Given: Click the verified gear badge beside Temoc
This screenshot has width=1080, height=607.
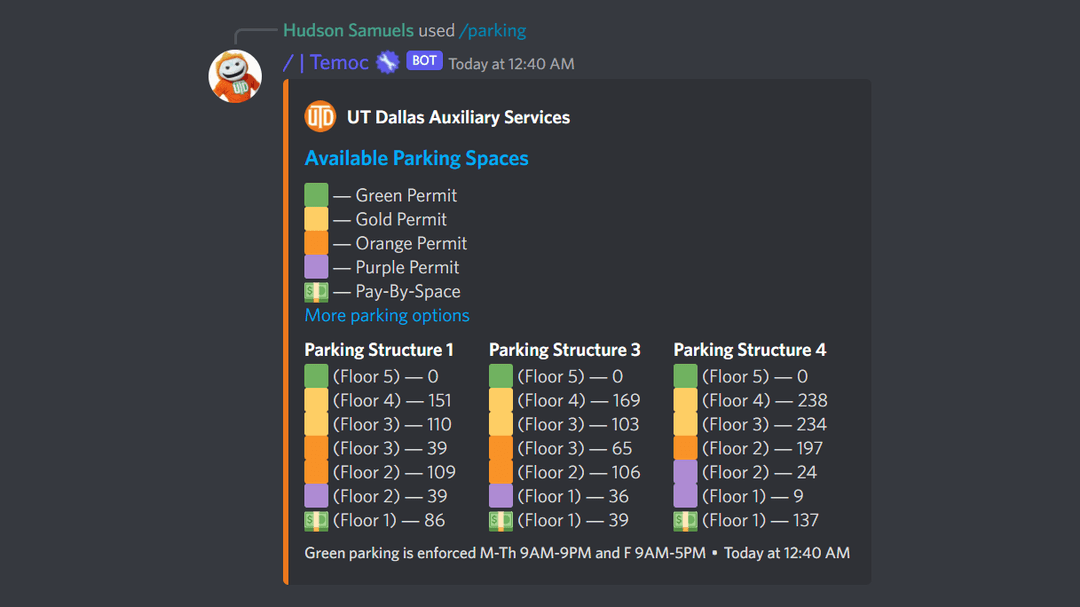Looking at the screenshot, I should click(x=388, y=62).
